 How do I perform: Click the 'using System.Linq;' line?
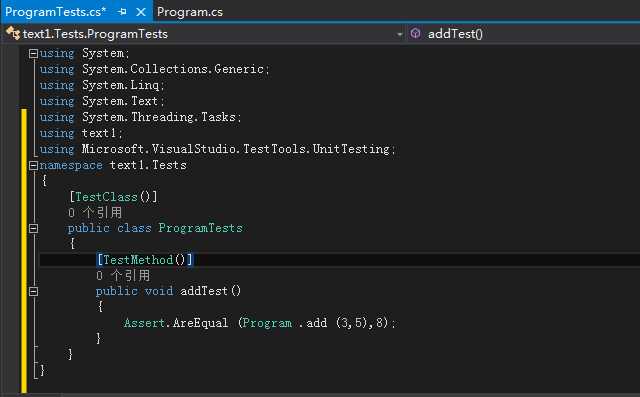coord(102,85)
